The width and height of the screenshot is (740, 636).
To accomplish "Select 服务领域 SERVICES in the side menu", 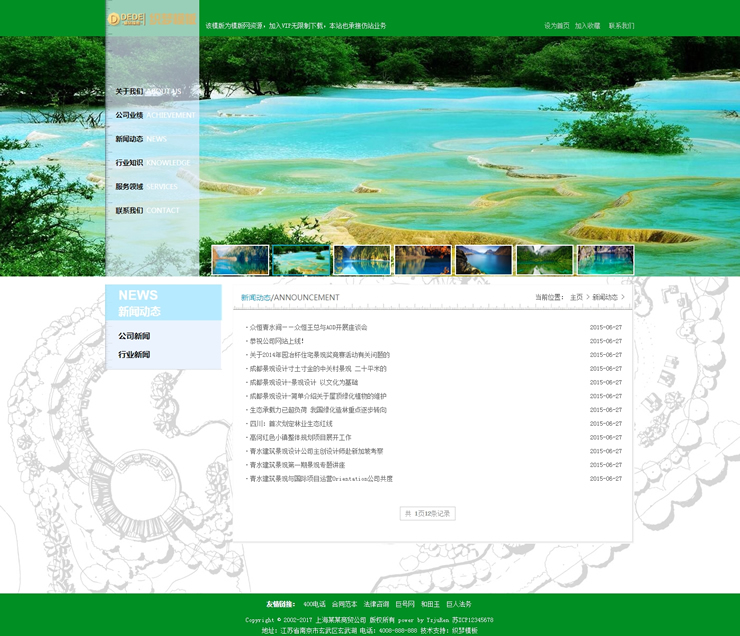I will point(146,187).
